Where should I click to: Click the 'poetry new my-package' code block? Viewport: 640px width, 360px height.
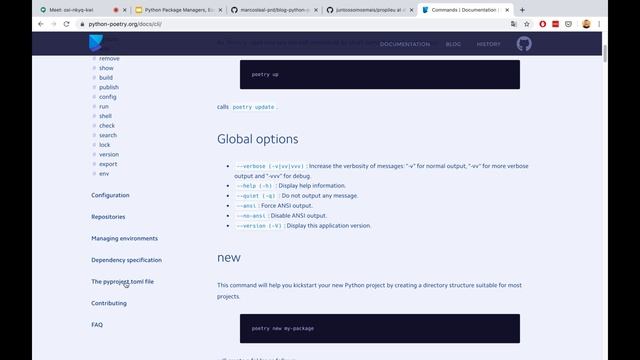point(380,329)
